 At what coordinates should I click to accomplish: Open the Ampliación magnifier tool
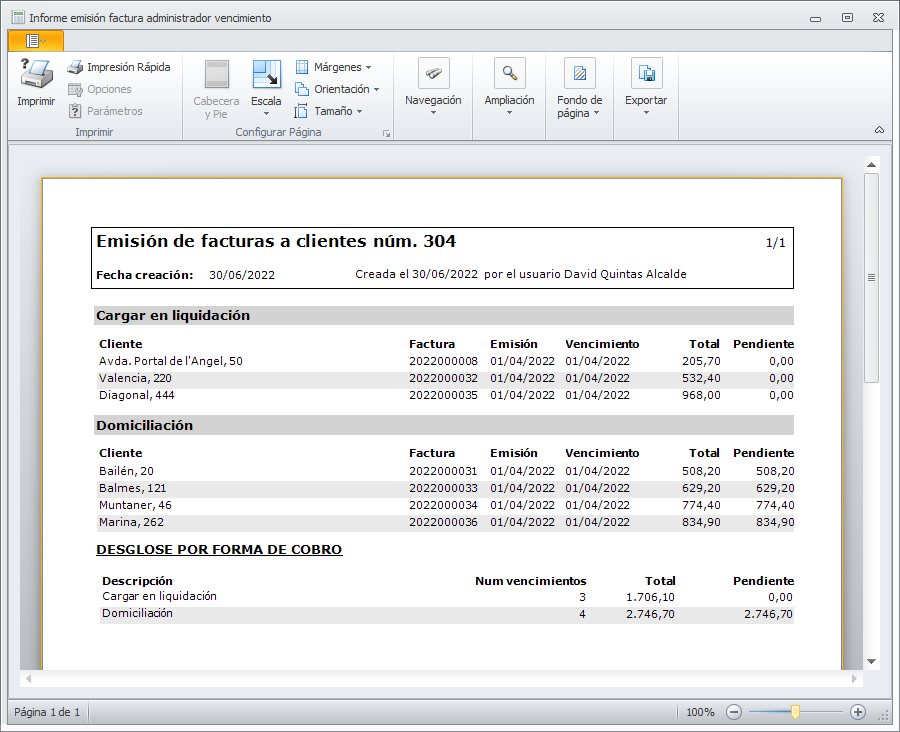point(509,75)
